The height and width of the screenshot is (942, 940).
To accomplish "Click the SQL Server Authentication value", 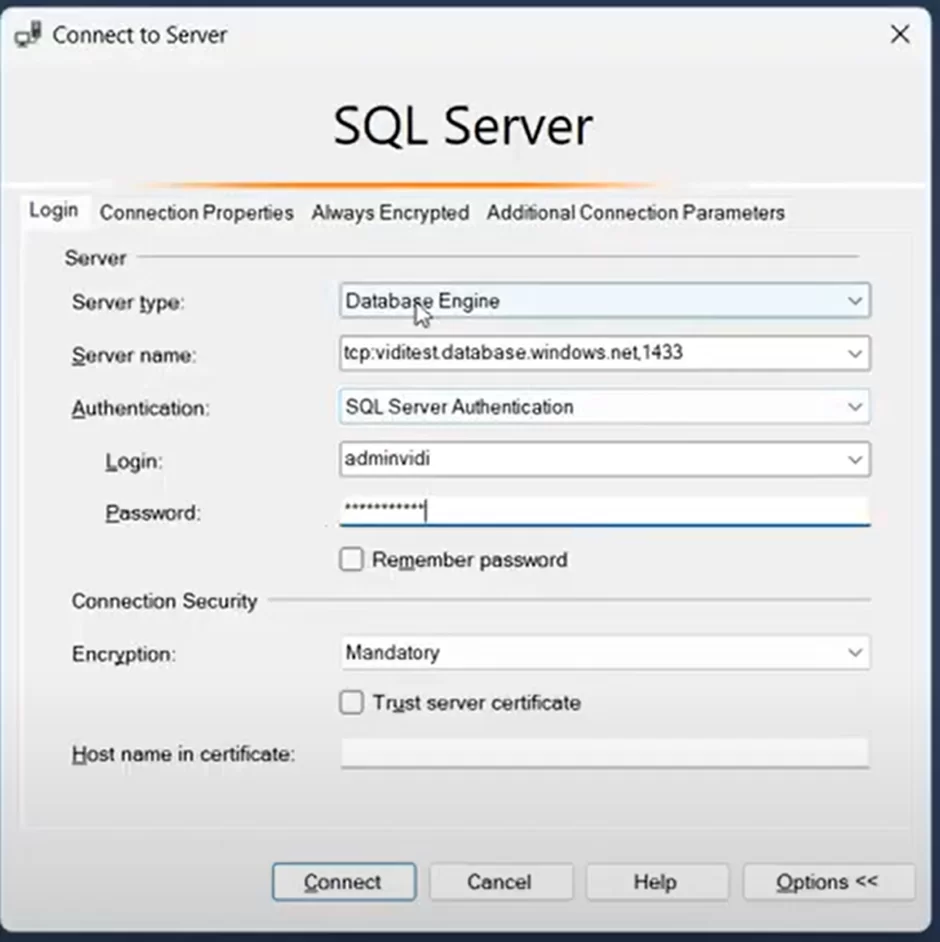I will point(459,407).
